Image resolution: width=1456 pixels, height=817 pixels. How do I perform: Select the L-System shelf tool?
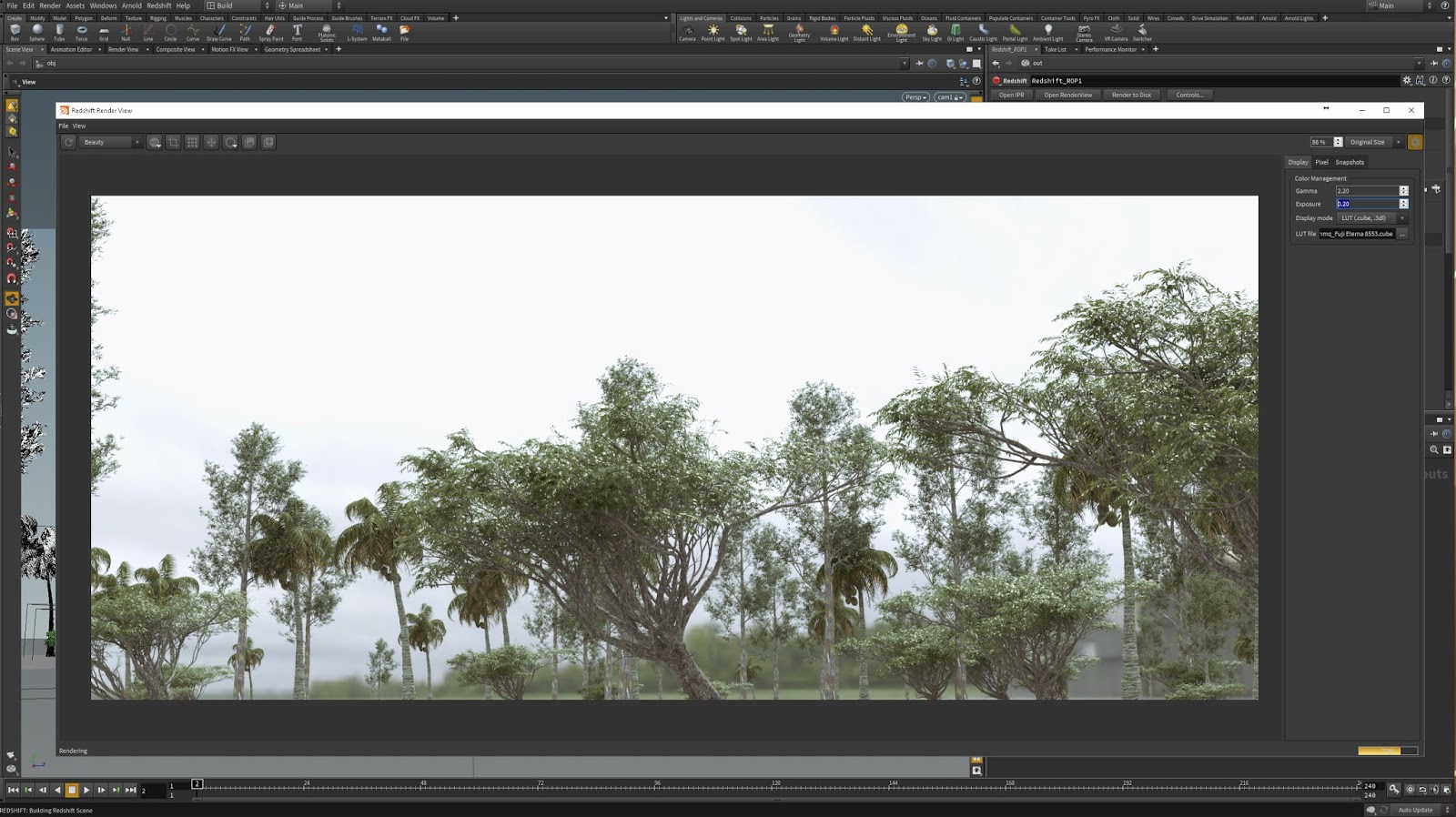(x=358, y=33)
